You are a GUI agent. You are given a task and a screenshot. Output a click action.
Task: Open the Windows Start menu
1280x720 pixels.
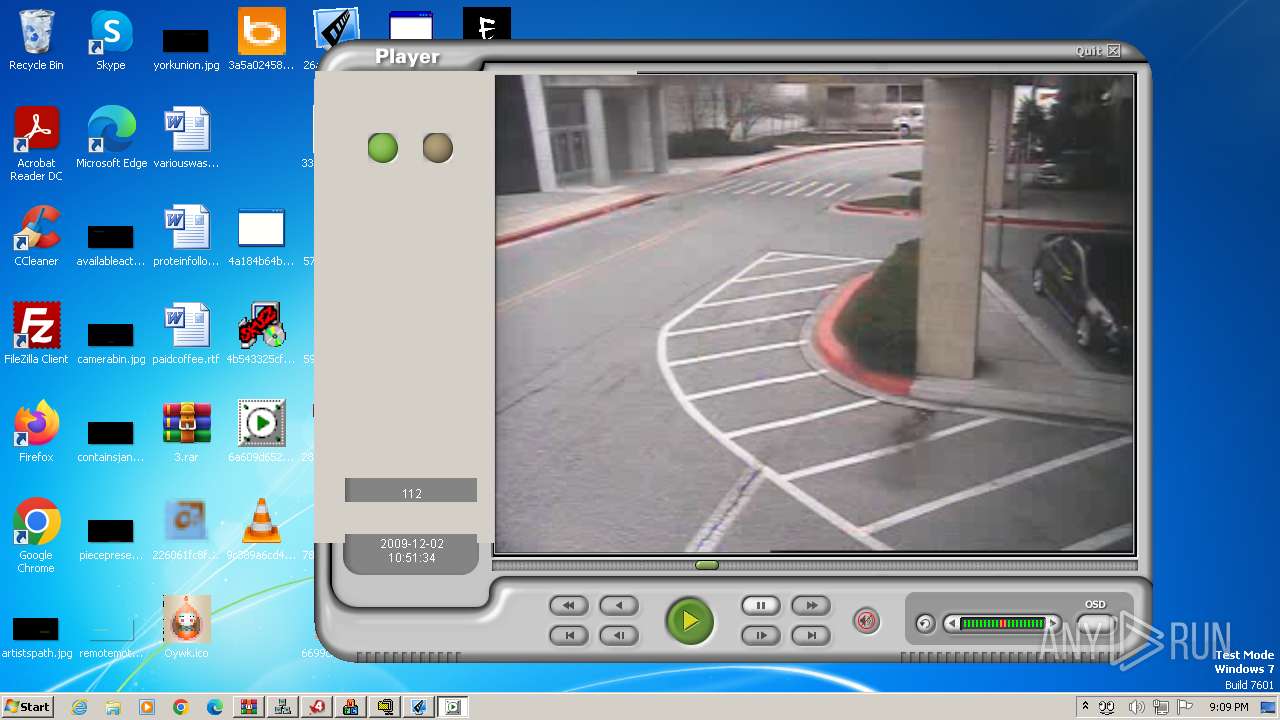(28, 706)
